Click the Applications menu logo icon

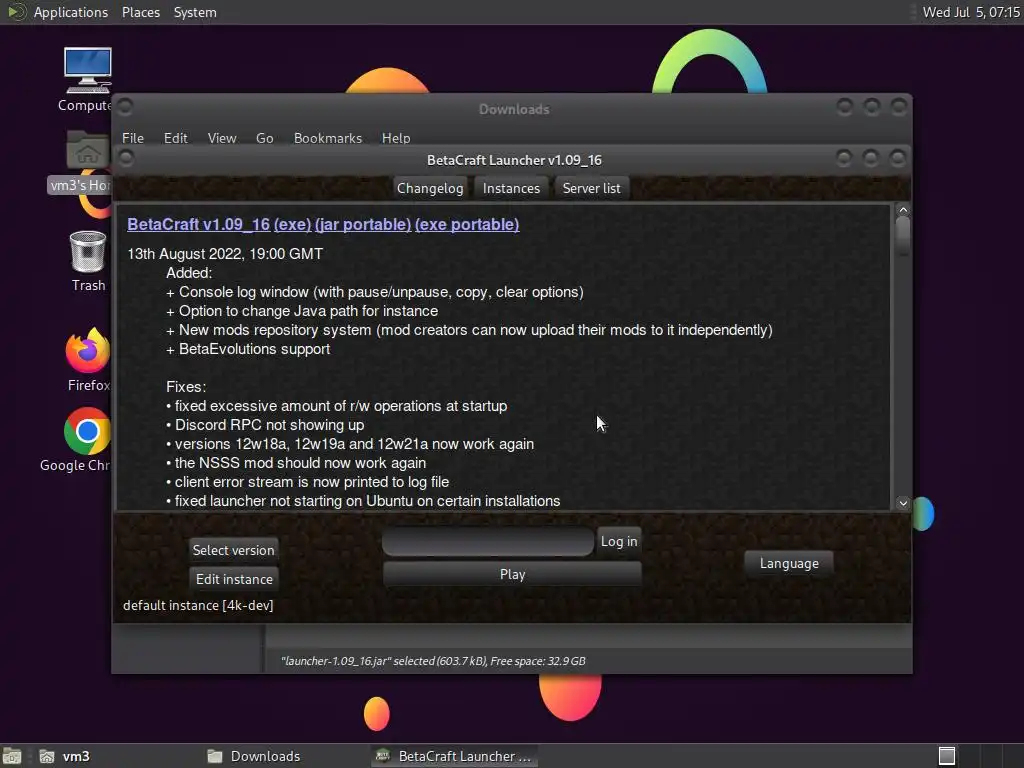click(x=16, y=12)
